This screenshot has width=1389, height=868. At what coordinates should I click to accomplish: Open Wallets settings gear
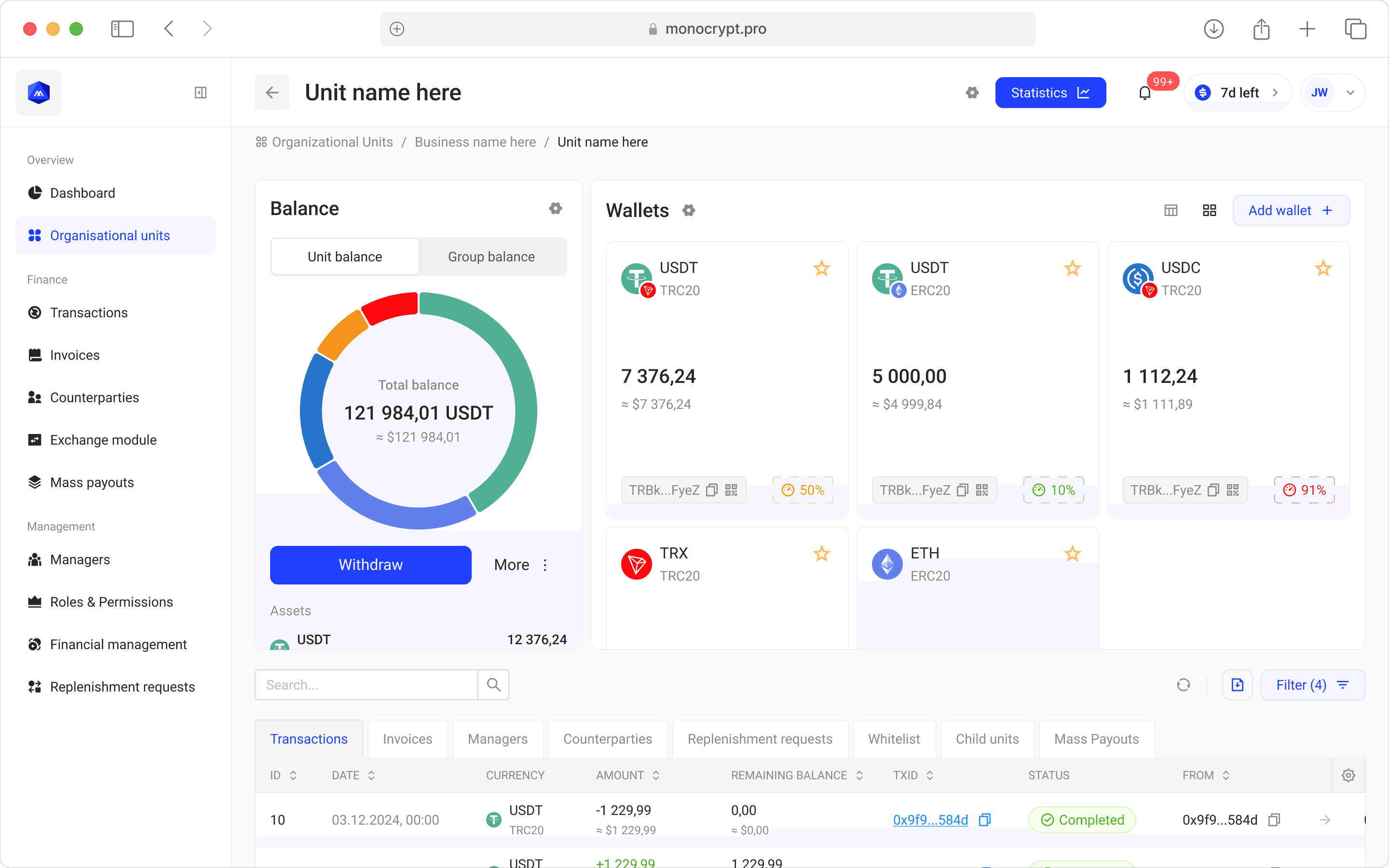tap(689, 211)
